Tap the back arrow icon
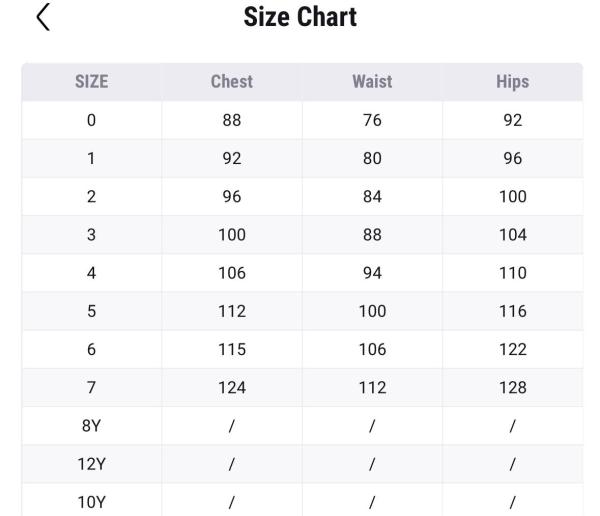This screenshot has height=516, width=600. (x=43, y=17)
